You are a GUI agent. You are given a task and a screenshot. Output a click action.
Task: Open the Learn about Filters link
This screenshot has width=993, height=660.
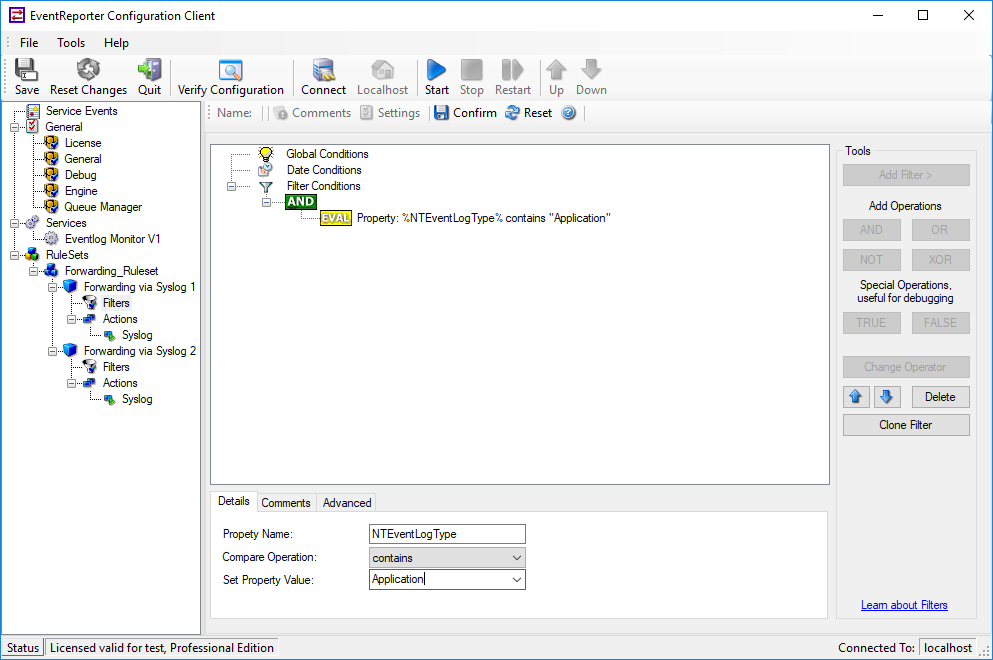pos(904,605)
